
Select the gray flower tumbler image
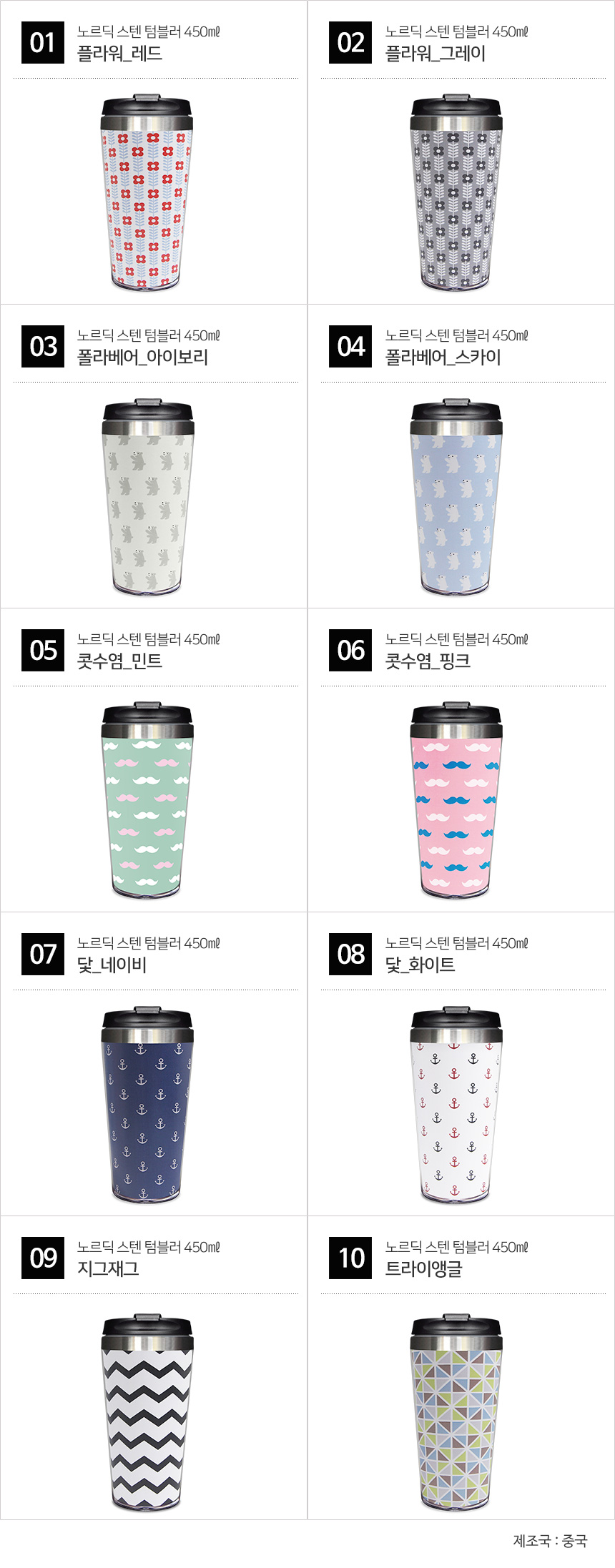coord(456,192)
